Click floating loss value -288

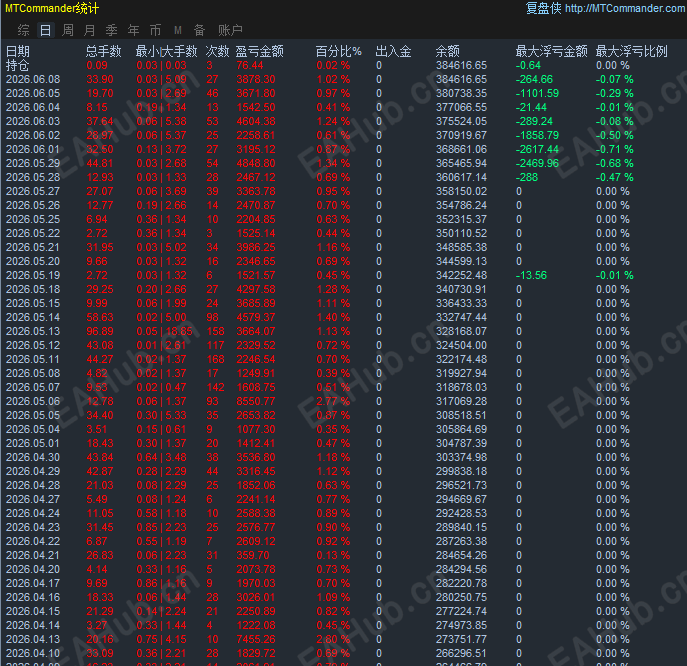[x=527, y=177]
